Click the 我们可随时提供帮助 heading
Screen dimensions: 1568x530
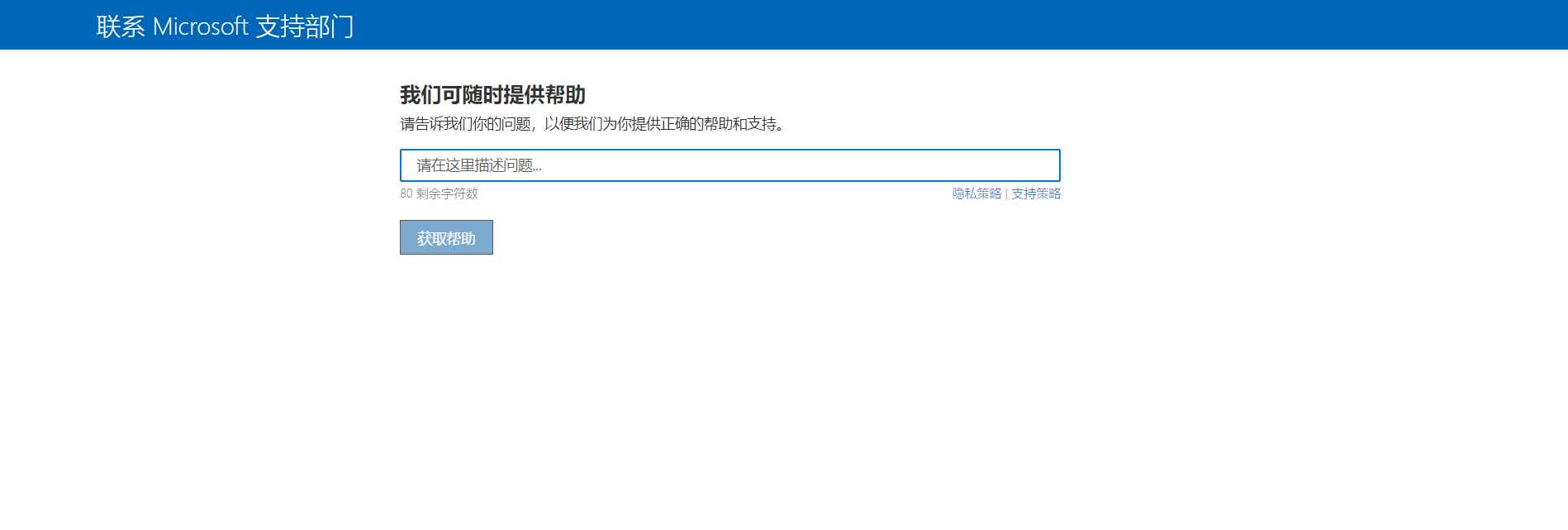tap(492, 95)
